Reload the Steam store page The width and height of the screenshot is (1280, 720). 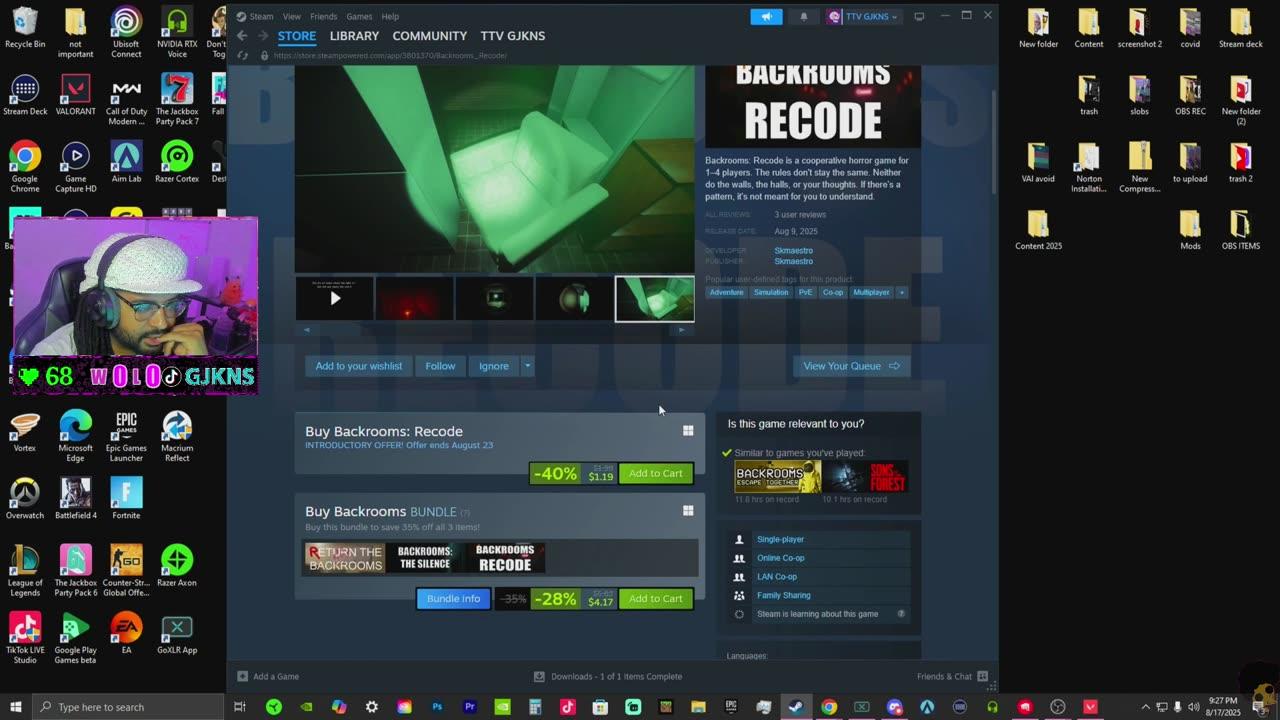pos(243,55)
